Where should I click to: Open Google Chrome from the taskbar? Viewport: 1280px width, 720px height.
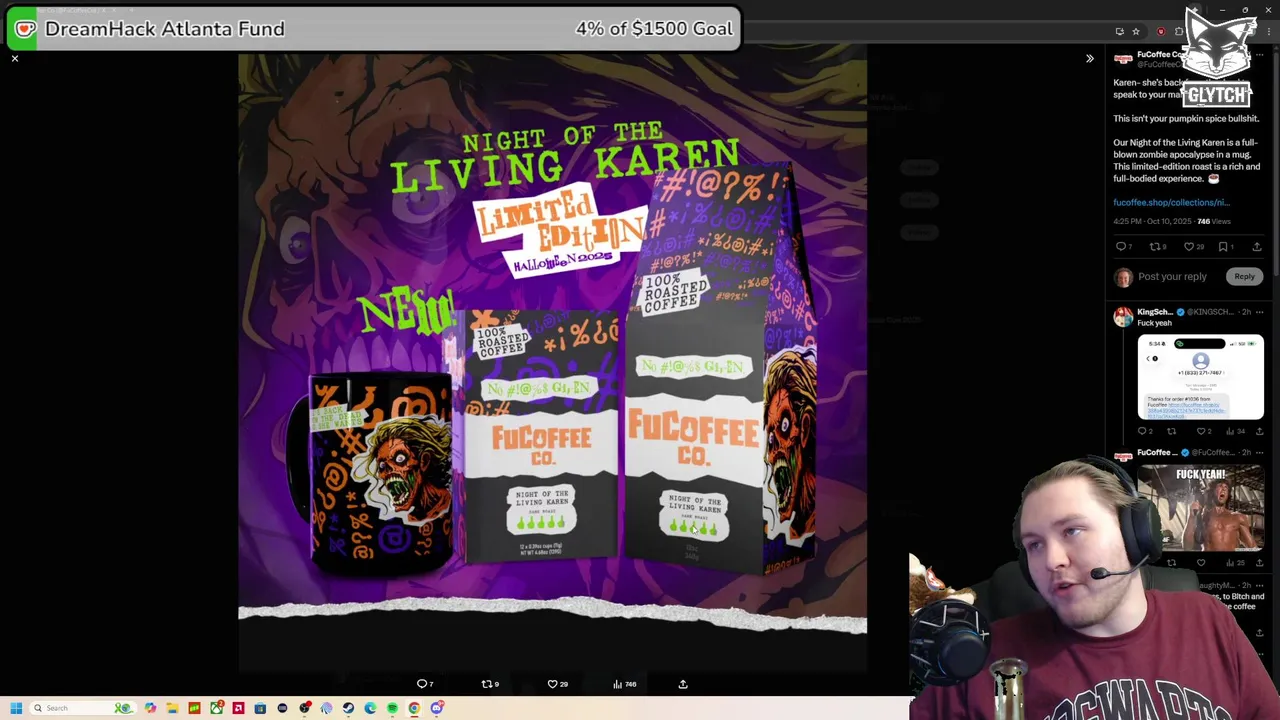[x=414, y=708]
